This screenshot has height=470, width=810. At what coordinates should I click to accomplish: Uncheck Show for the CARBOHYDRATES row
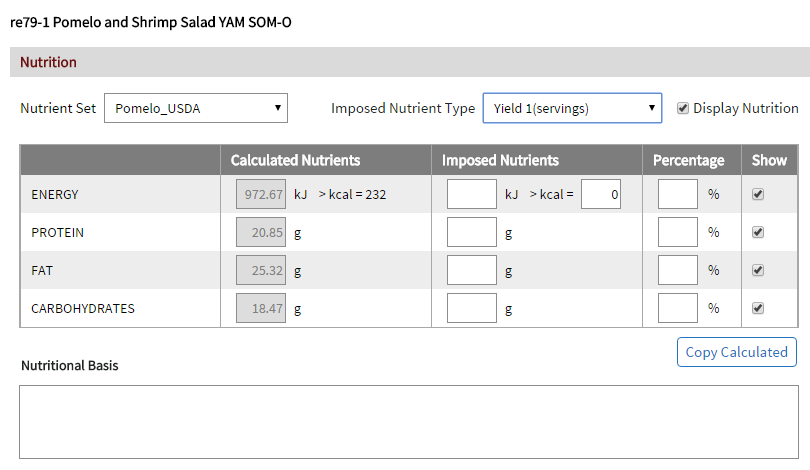tap(758, 308)
